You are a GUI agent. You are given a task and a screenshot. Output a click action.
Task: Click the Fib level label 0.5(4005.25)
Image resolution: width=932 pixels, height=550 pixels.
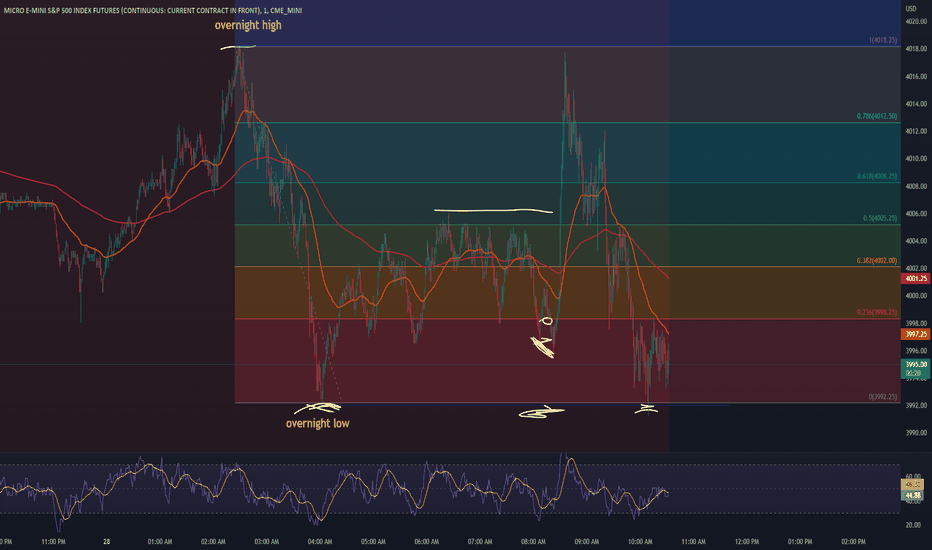[880, 218]
